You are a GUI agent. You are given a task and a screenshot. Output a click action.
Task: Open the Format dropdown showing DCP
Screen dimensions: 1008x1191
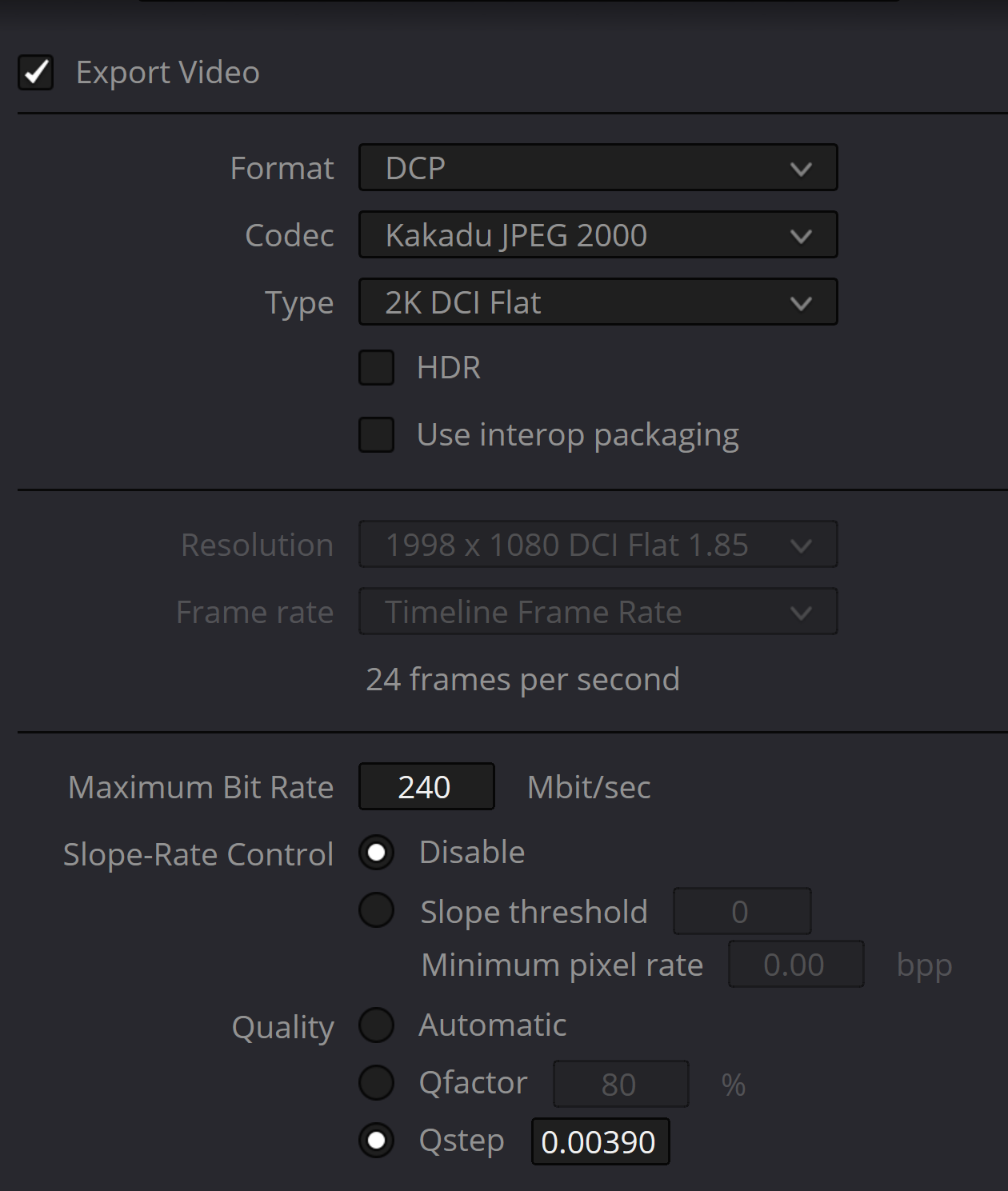point(598,168)
